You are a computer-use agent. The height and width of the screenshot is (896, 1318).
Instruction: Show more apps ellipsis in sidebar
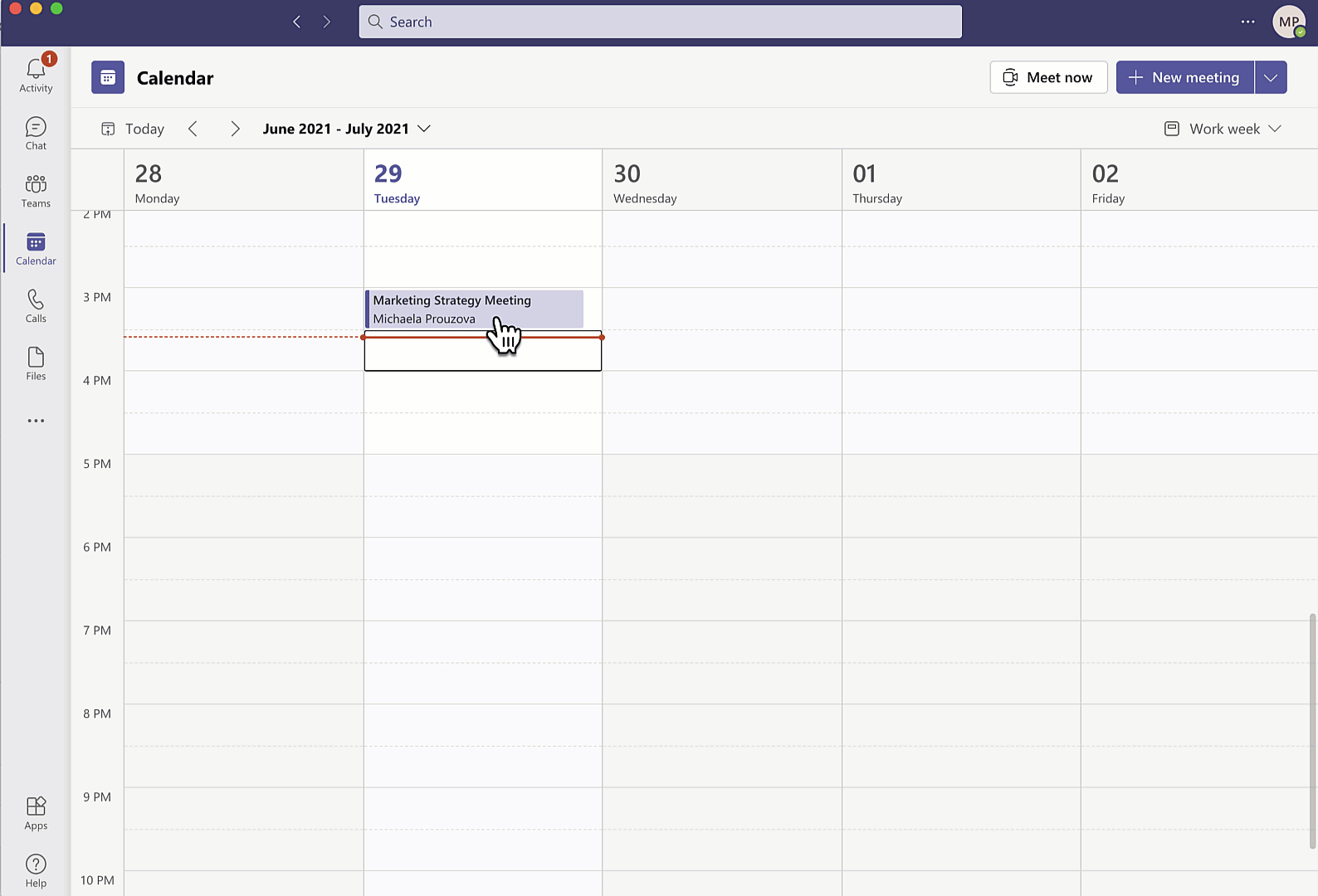pyautogui.click(x=36, y=421)
